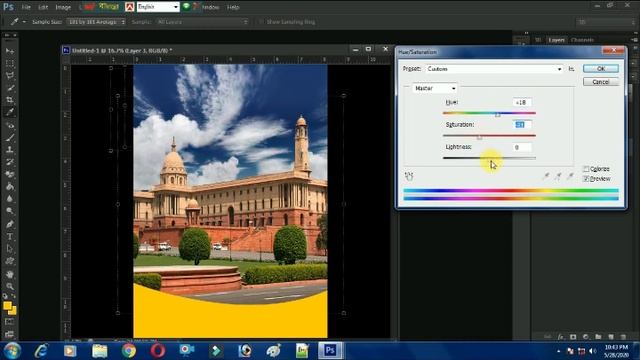The height and width of the screenshot is (360, 640).
Task: Select the Hand tool
Action: click(x=10, y=274)
